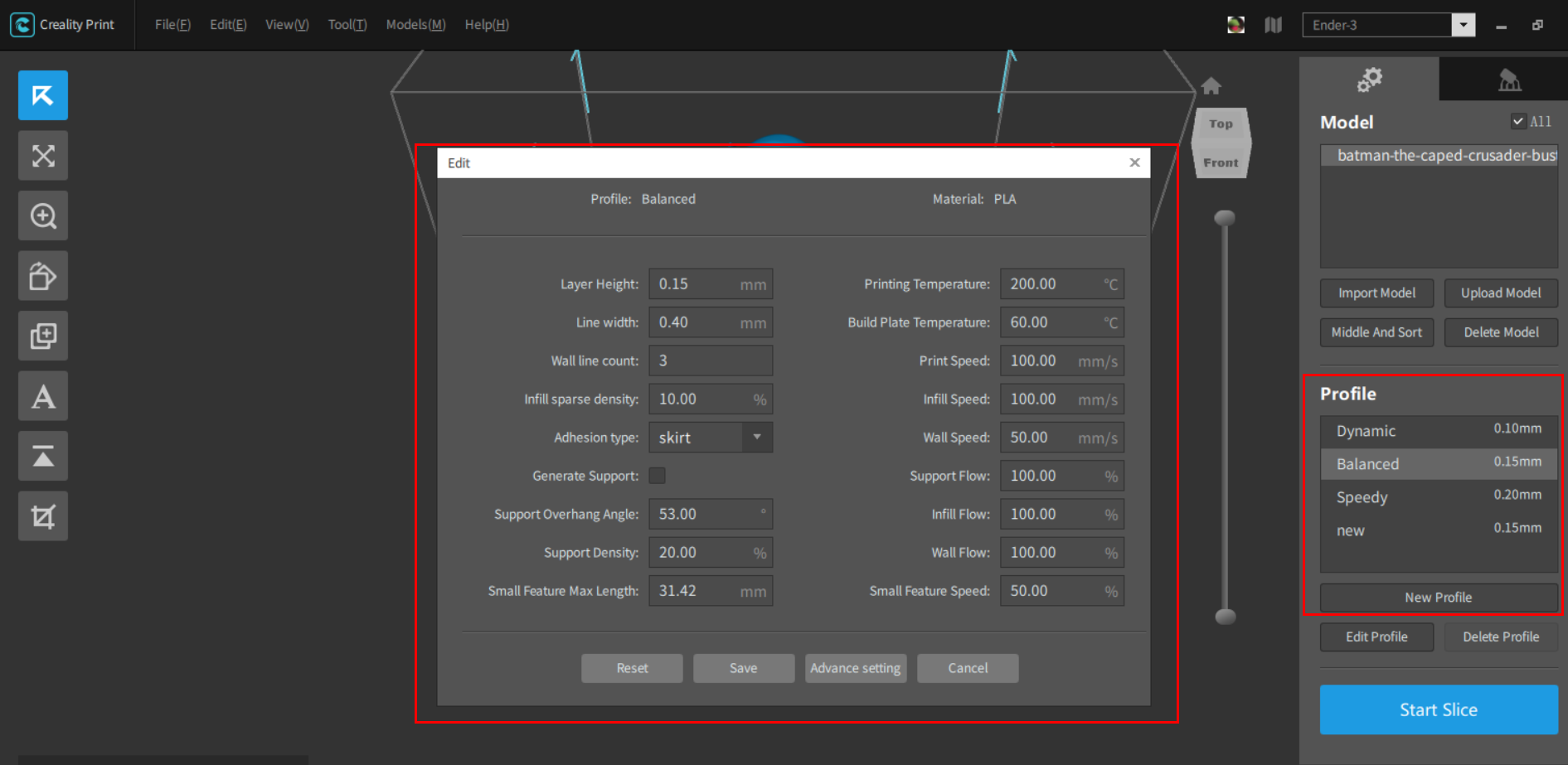
Task: Select the arrow selection tool
Action: pyautogui.click(x=42, y=94)
